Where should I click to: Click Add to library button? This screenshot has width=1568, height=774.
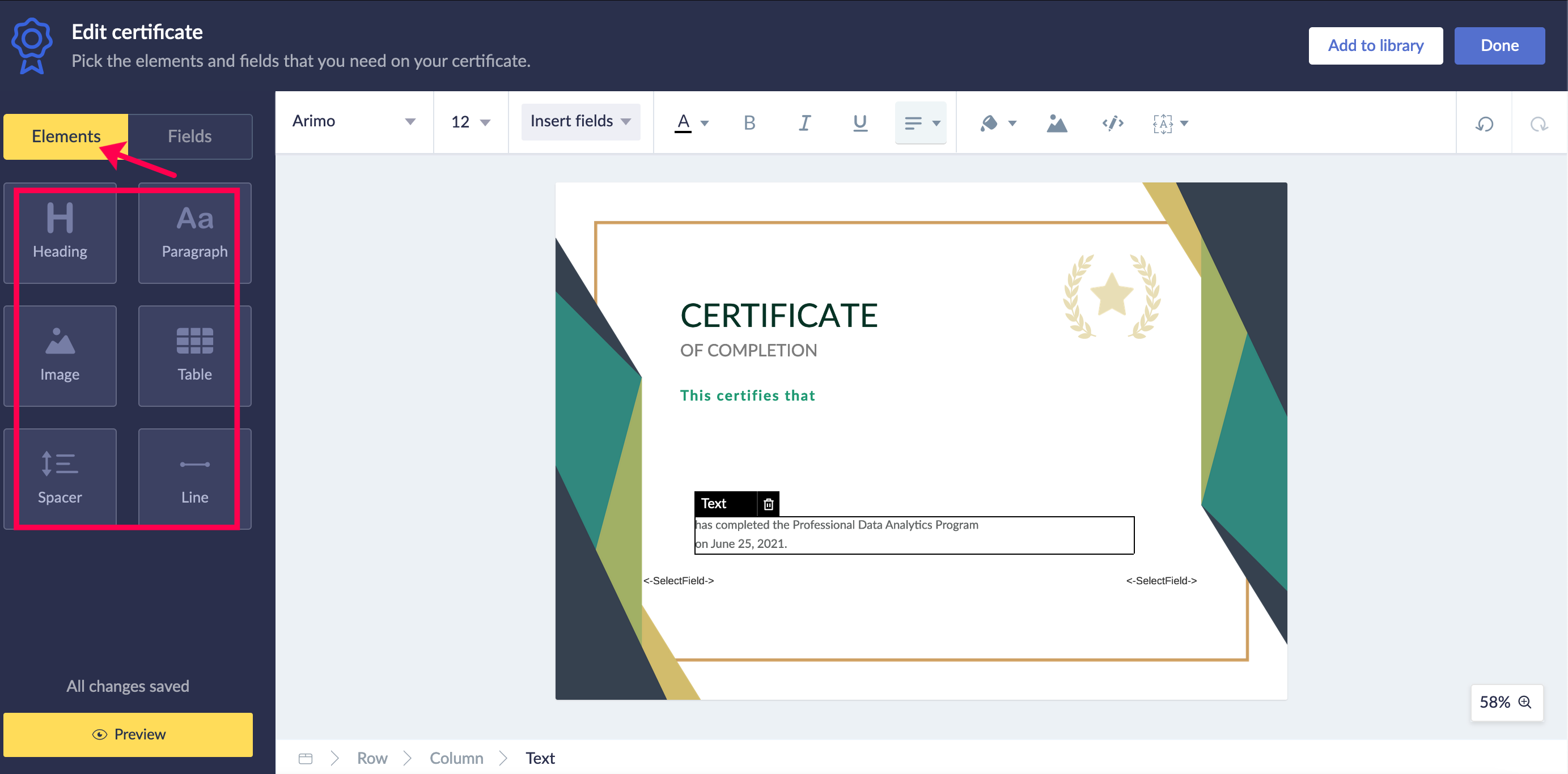click(x=1376, y=46)
